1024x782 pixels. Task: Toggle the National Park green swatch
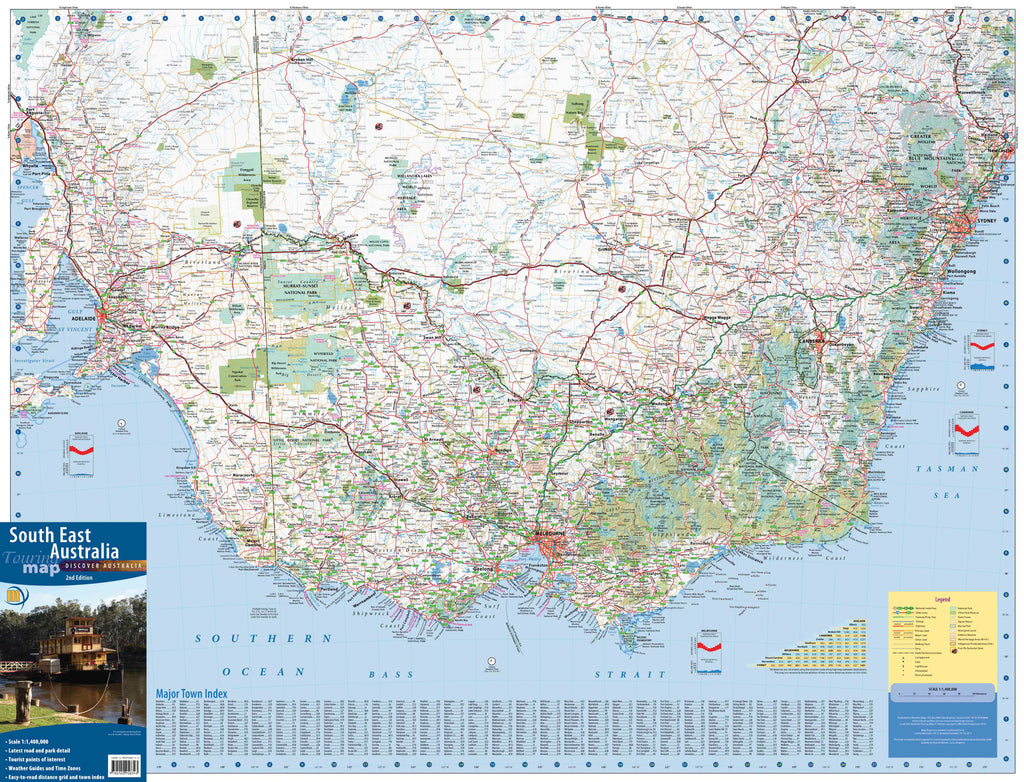[952, 608]
